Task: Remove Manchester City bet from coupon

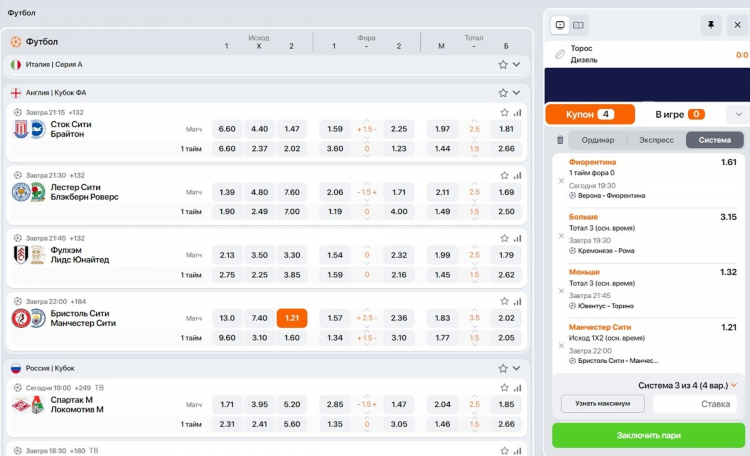Action: [x=562, y=346]
